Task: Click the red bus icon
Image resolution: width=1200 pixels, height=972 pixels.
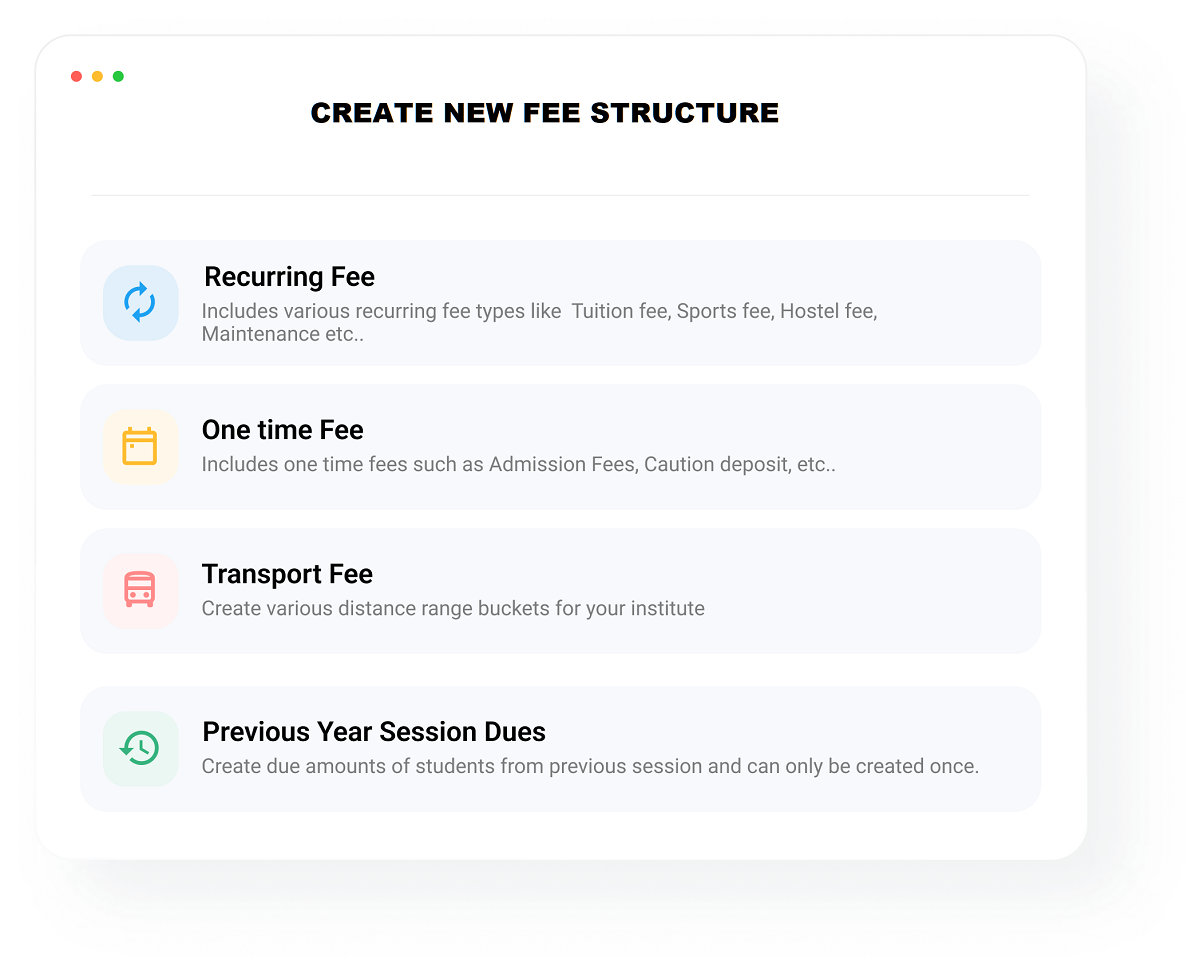Action: coord(140,590)
